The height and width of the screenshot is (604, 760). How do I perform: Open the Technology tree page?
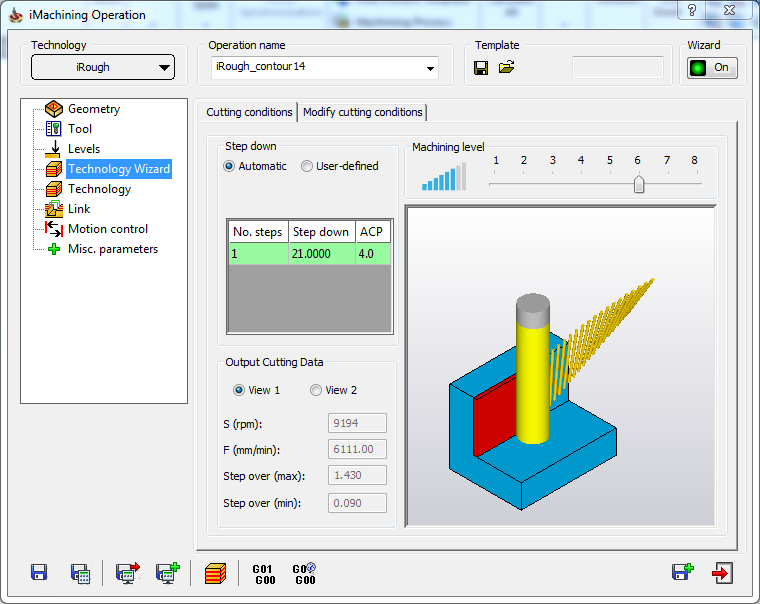click(99, 189)
